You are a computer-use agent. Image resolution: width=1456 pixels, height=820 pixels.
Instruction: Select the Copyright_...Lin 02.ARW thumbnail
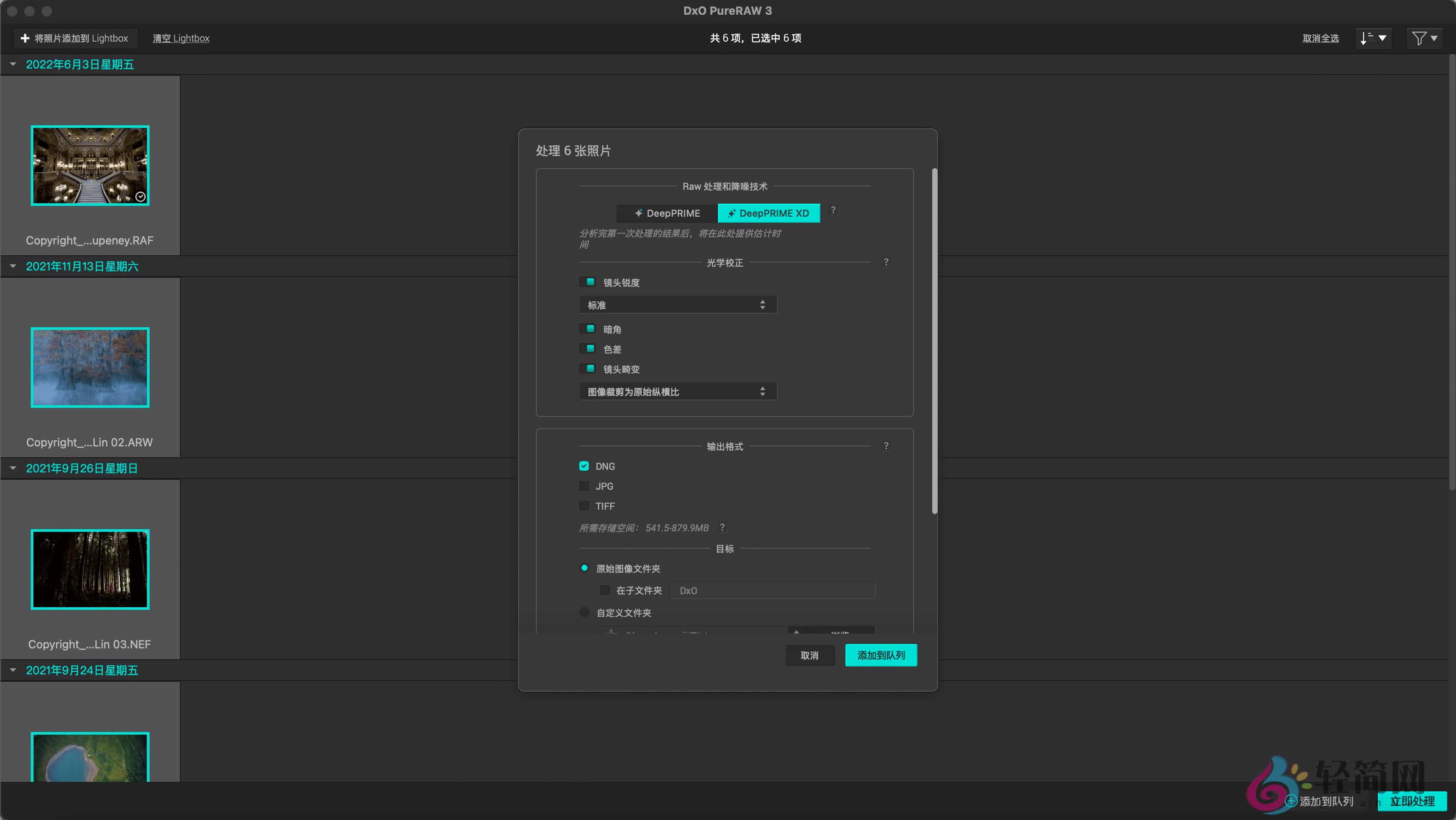click(90, 368)
